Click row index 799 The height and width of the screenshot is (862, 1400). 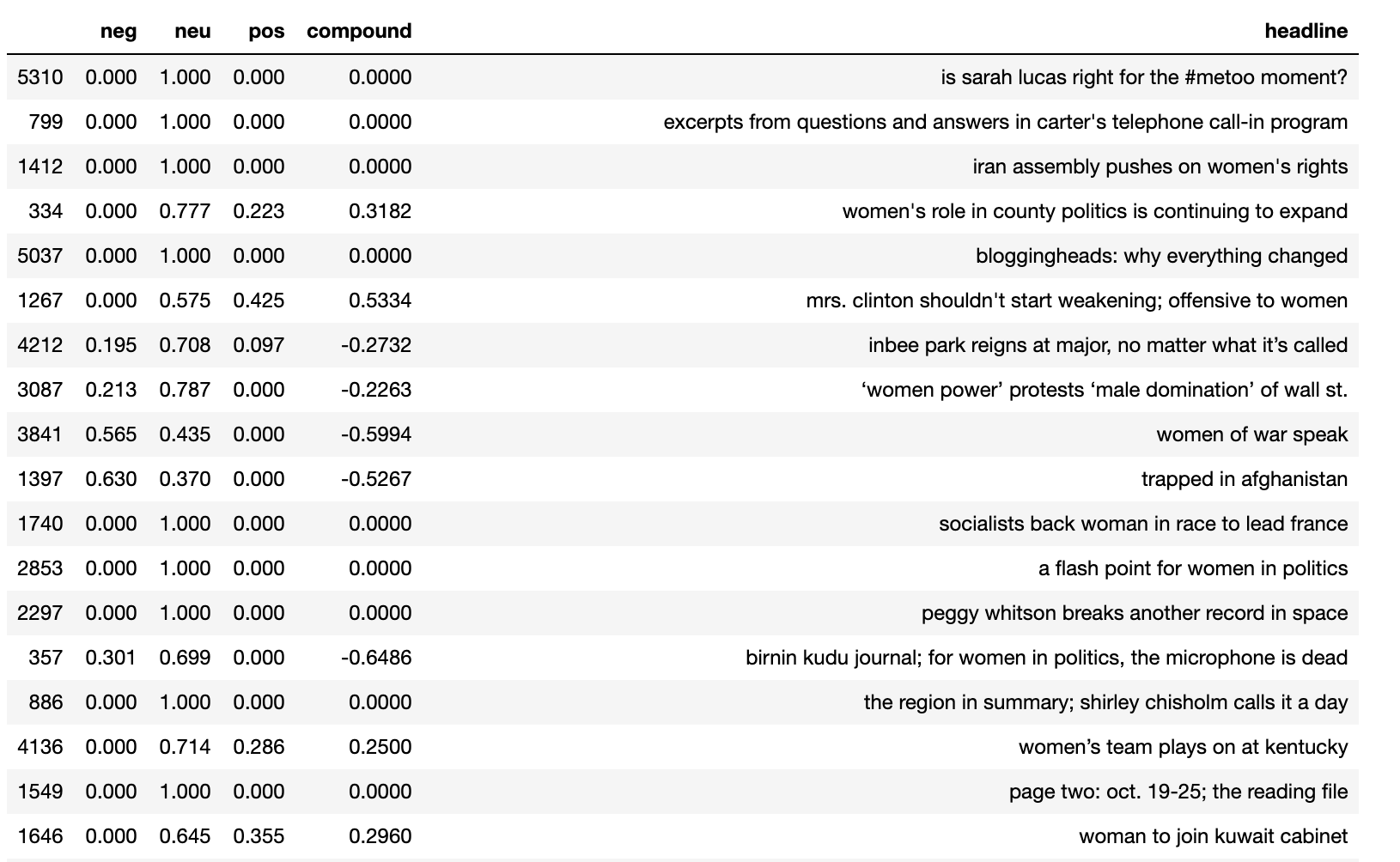click(x=46, y=122)
